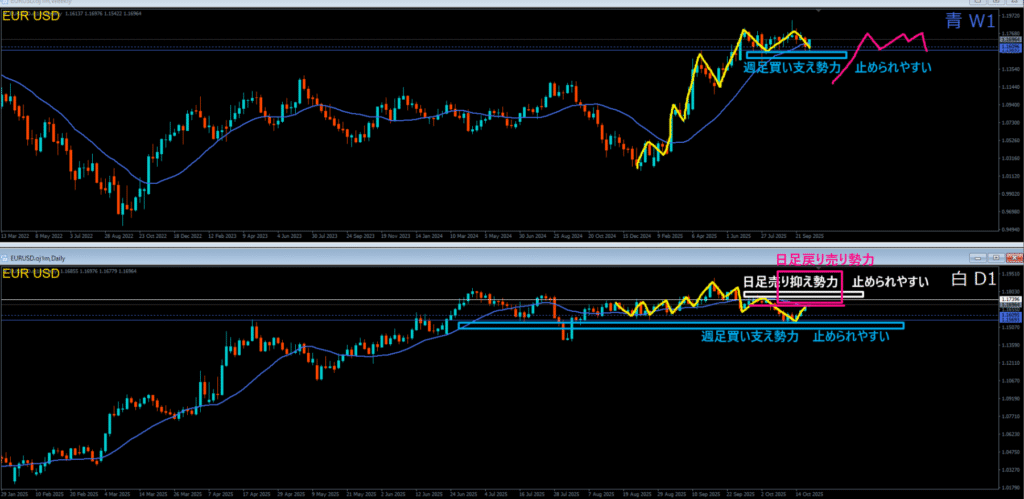Close the EURUSD Daily chart window

click(x=1013, y=256)
